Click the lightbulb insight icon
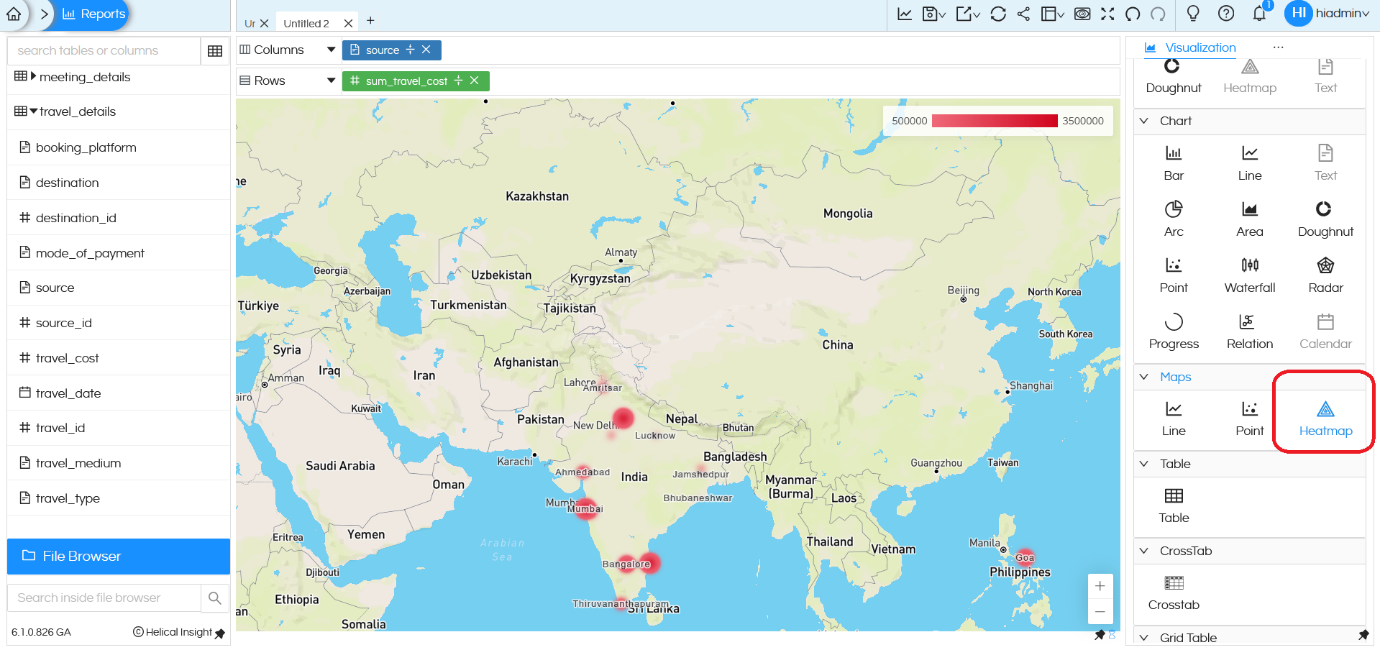 pyautogui.click(x=1193, y=14)
